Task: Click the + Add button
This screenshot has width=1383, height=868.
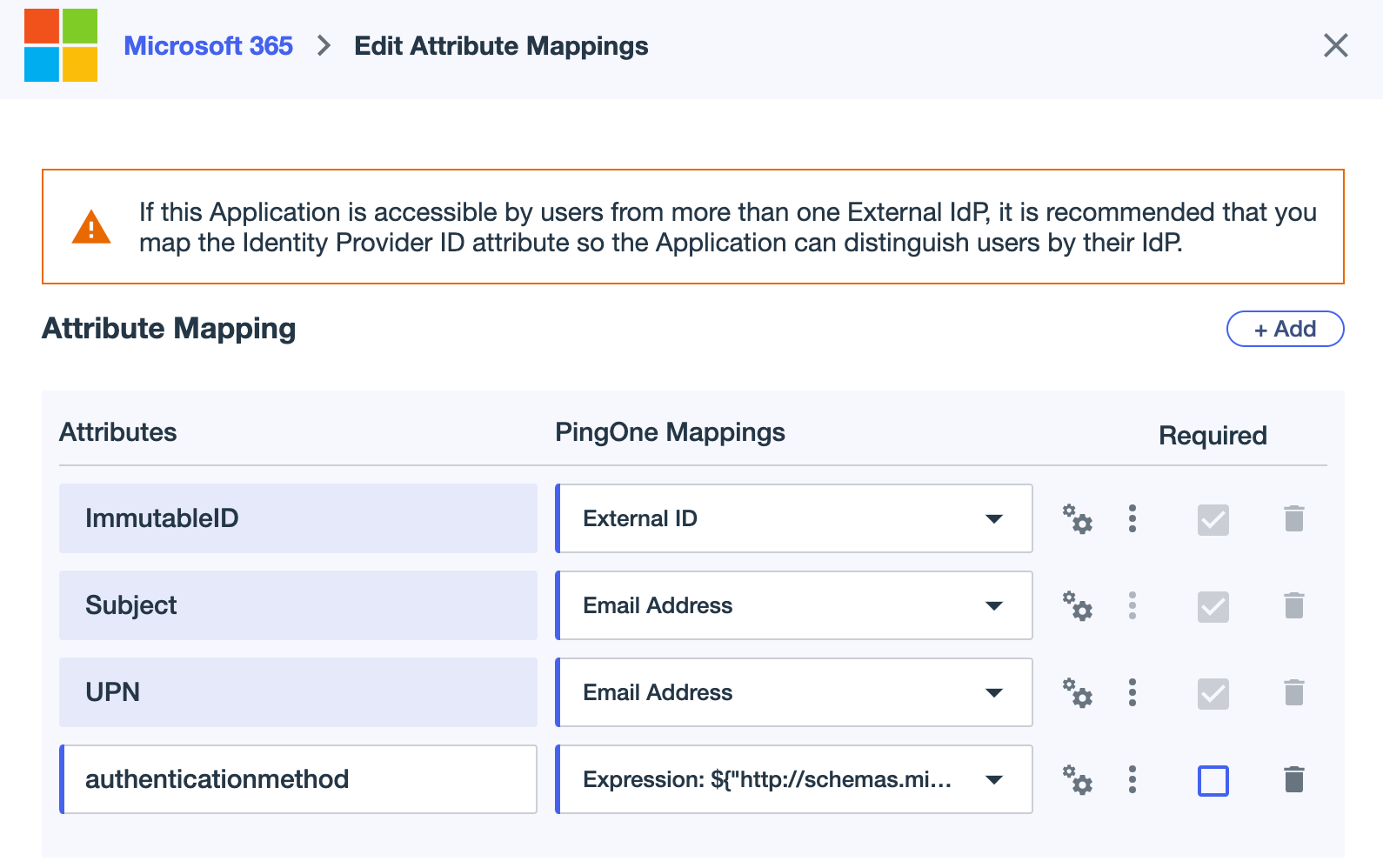Action: tap(1284, 329)
